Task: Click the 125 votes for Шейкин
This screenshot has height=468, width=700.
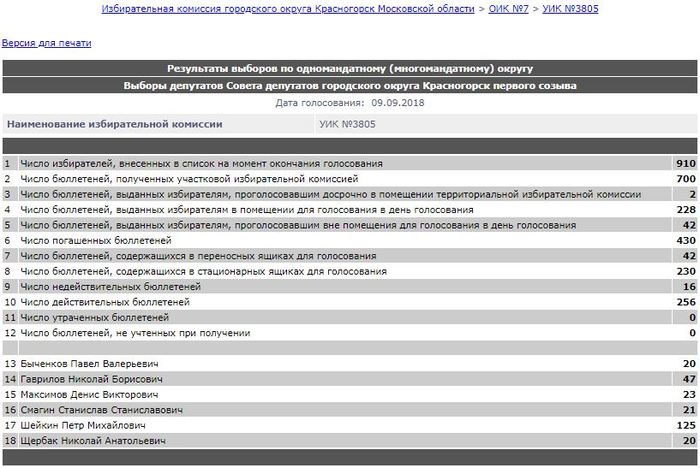Action: 685,425
